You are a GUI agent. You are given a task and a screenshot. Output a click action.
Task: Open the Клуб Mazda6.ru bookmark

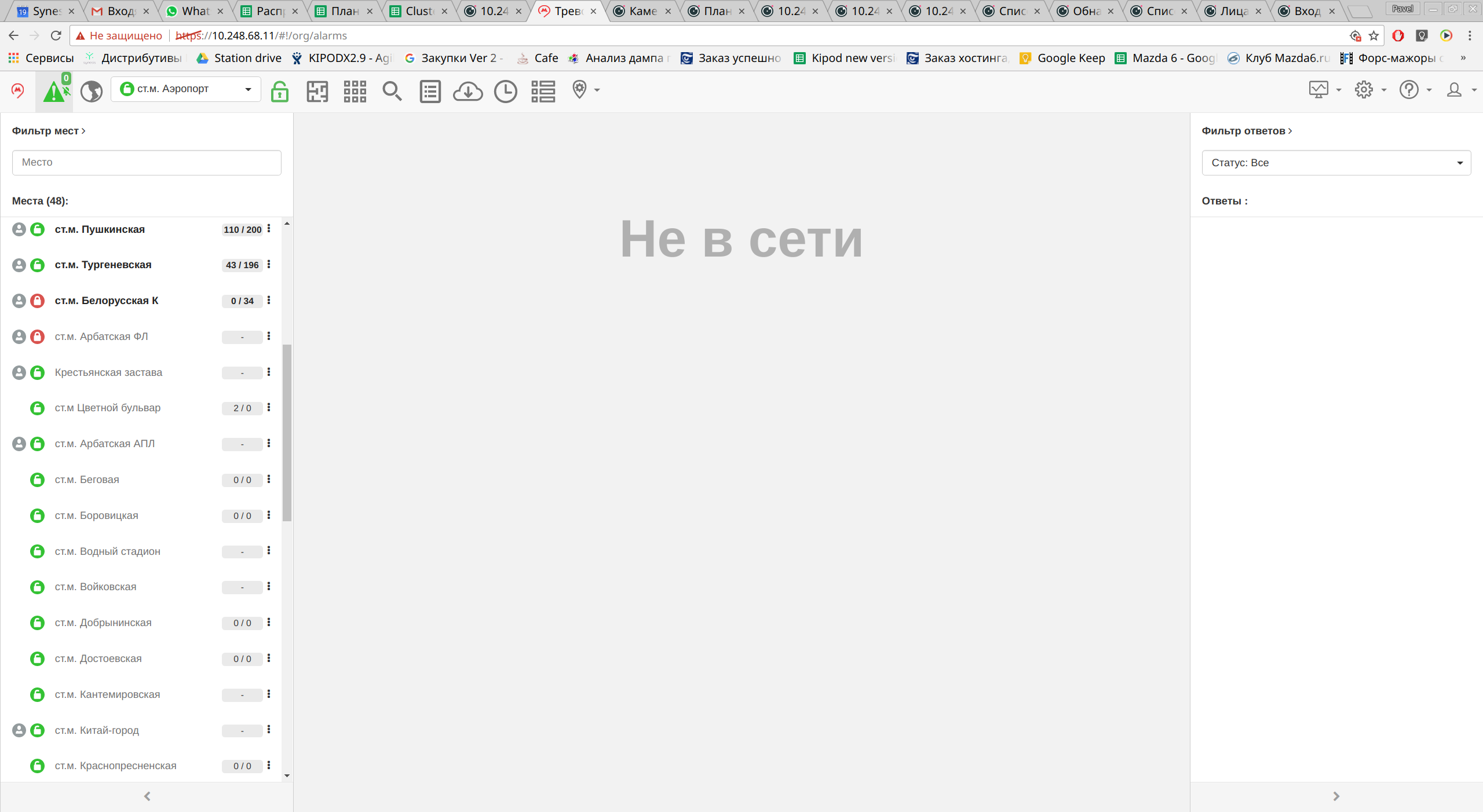[1279, 58]
